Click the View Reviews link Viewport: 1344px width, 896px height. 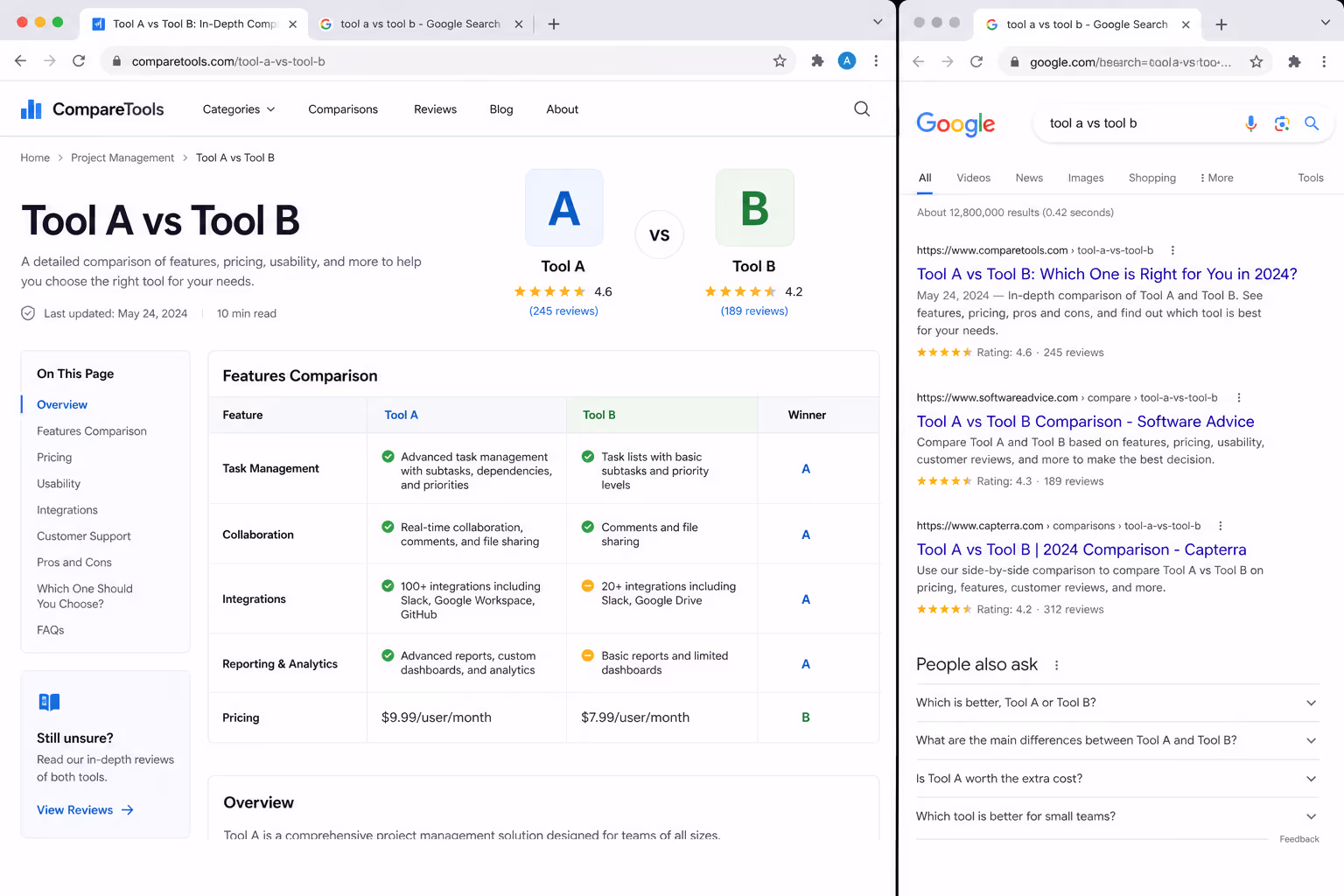tap(85, 810)
